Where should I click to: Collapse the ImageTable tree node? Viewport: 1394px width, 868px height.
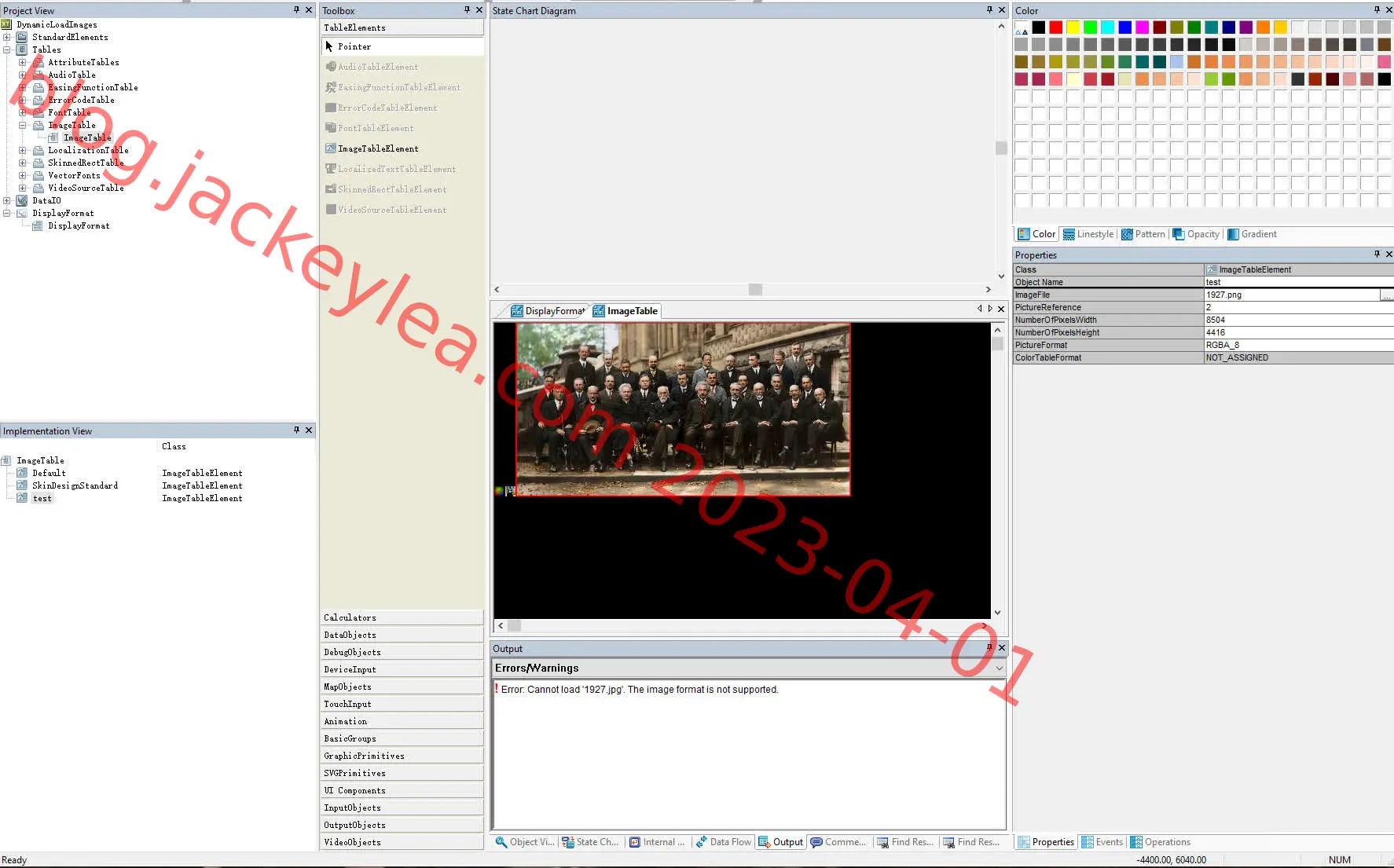[23, 125]
